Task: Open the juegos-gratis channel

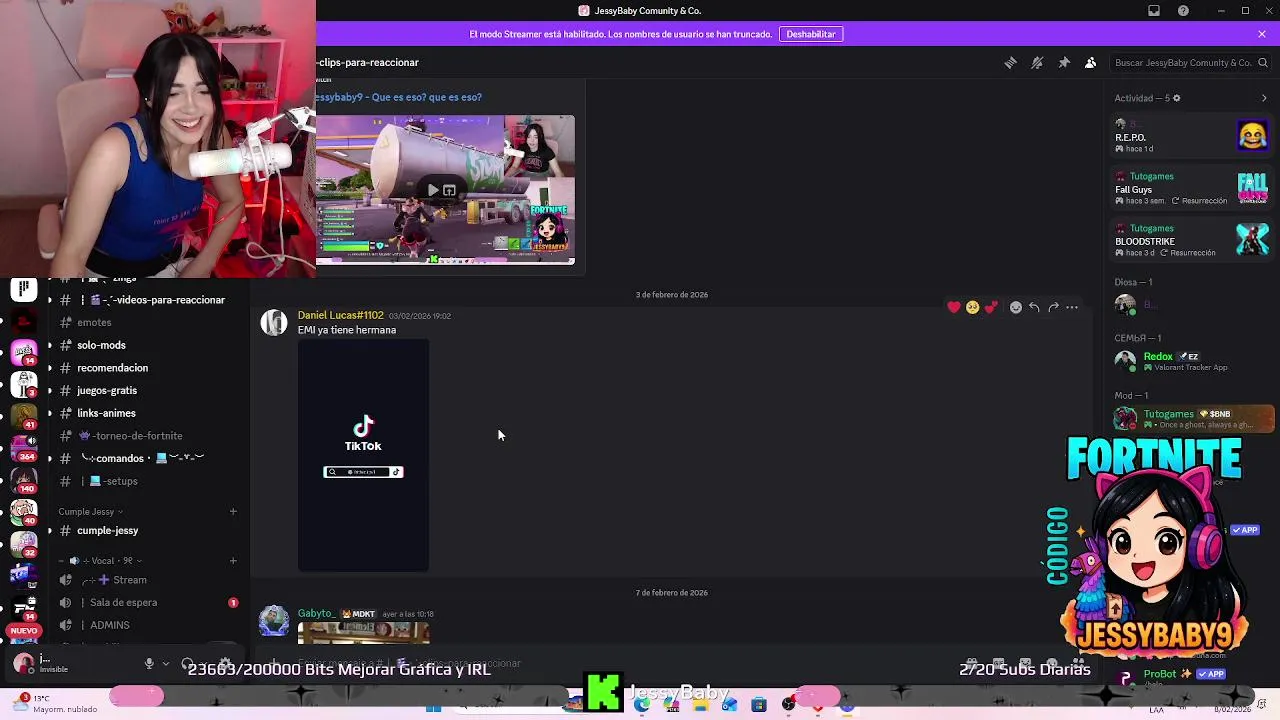Action: point(146,390)
